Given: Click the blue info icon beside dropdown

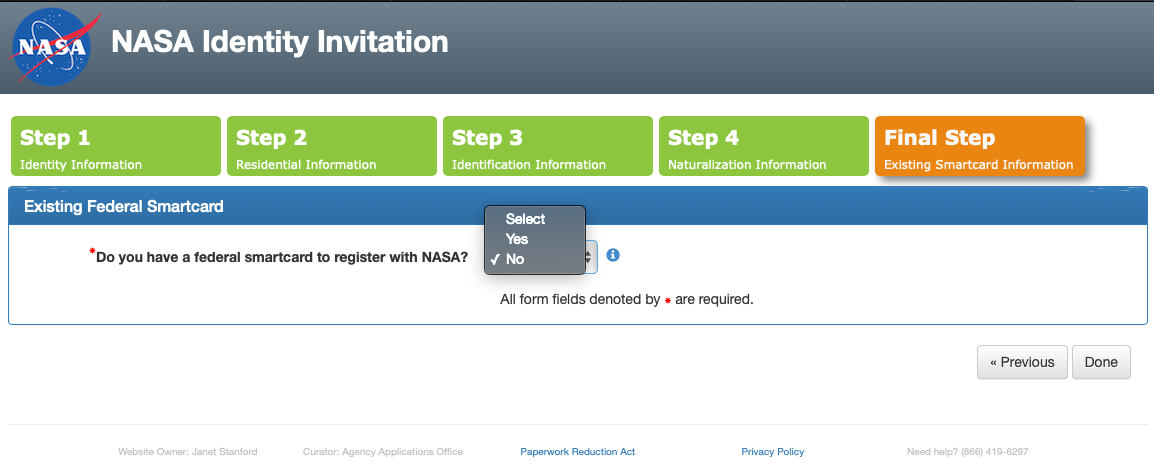Looking at the screenshot, I should [613, 255].
